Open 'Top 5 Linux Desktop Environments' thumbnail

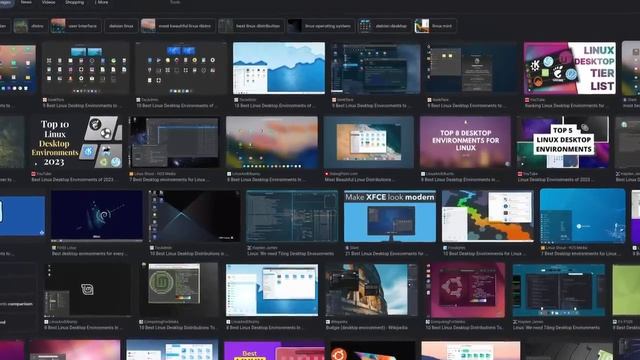click(562, 142)
